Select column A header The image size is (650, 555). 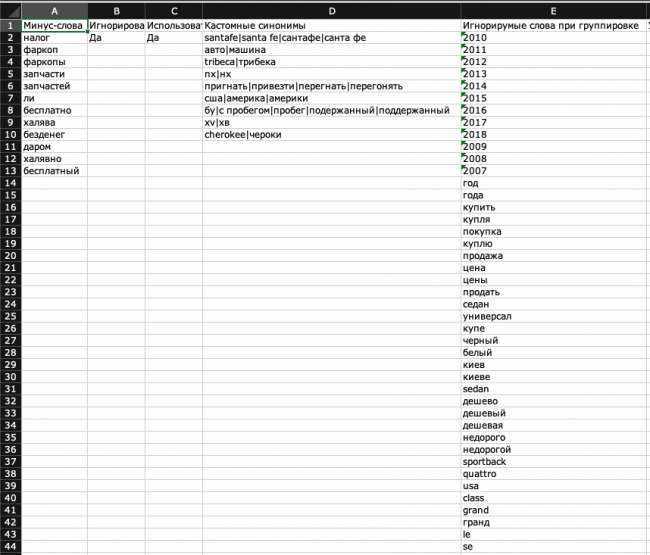click(54, 9)
